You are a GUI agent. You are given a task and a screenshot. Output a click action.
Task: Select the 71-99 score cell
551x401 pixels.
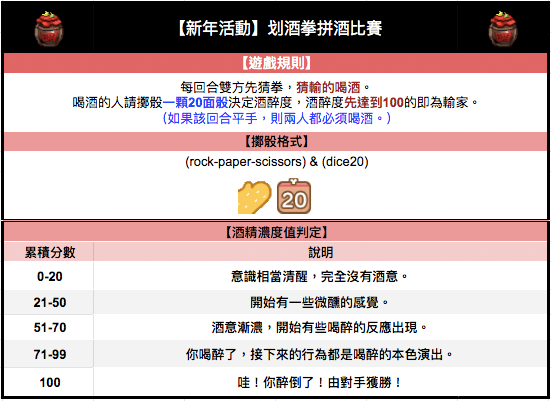50,354
